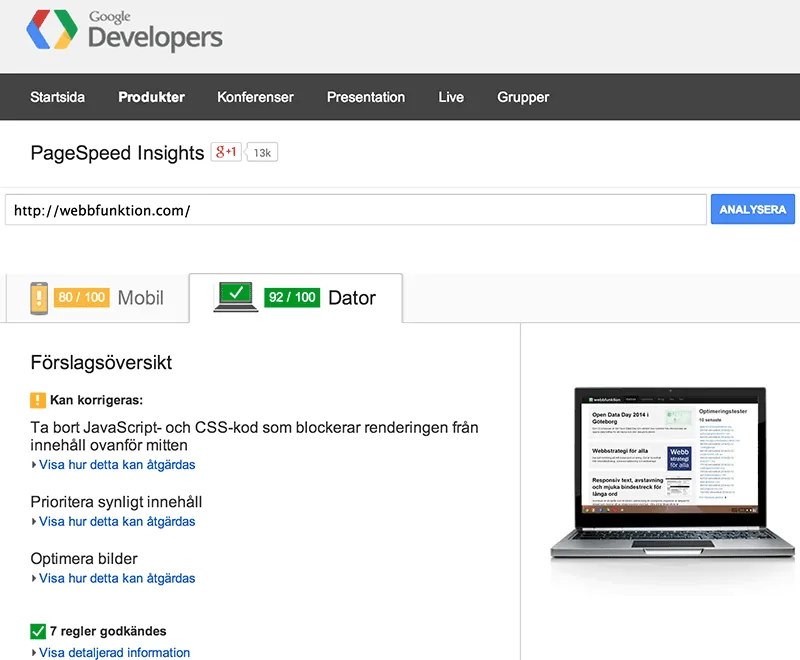Focus the URL input field with webbfunktion.com
The width and height of the screenshot is (800, 660).
(x=356, y=210)
